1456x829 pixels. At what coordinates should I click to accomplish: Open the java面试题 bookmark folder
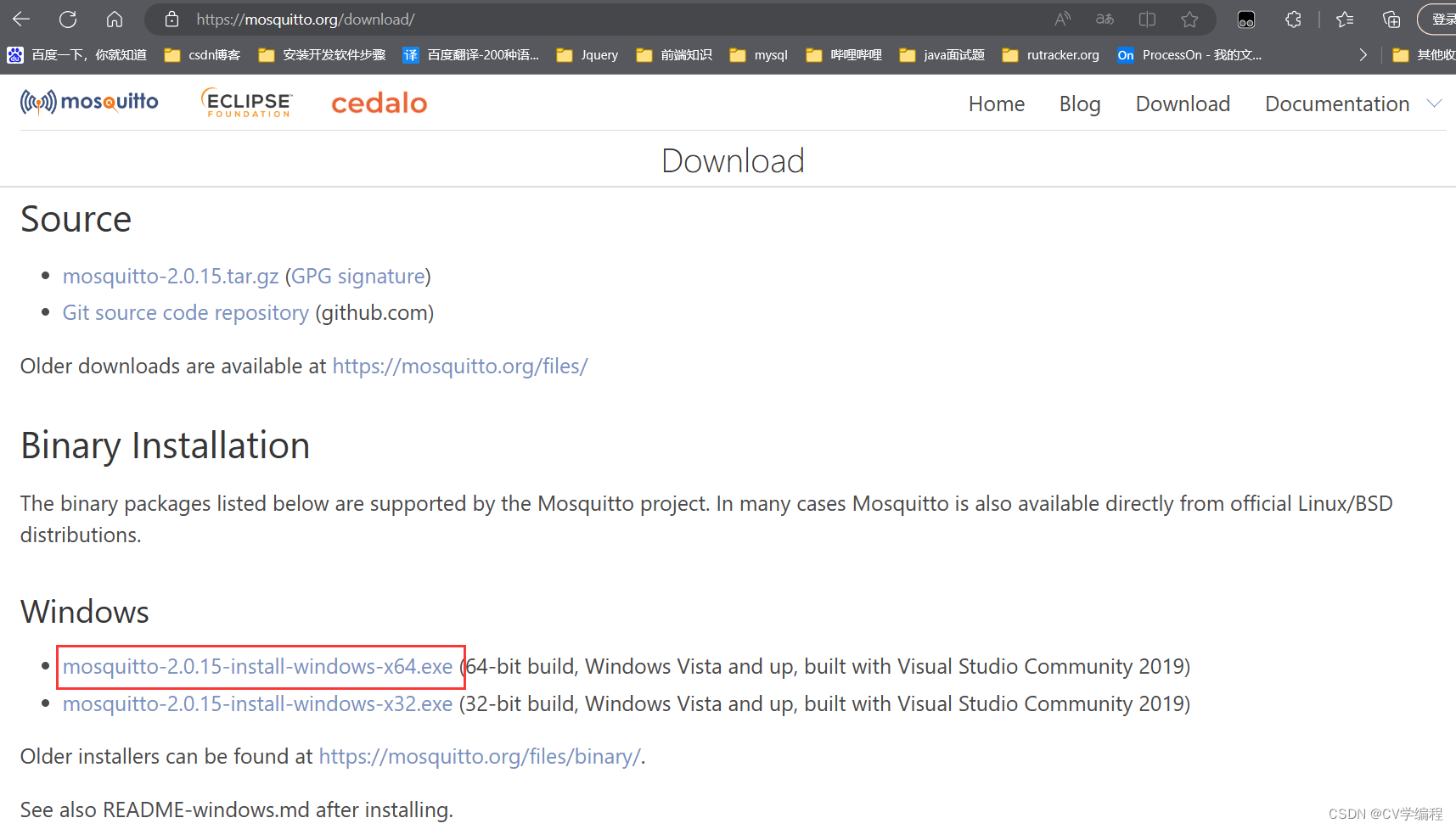[x=942, y=55]
